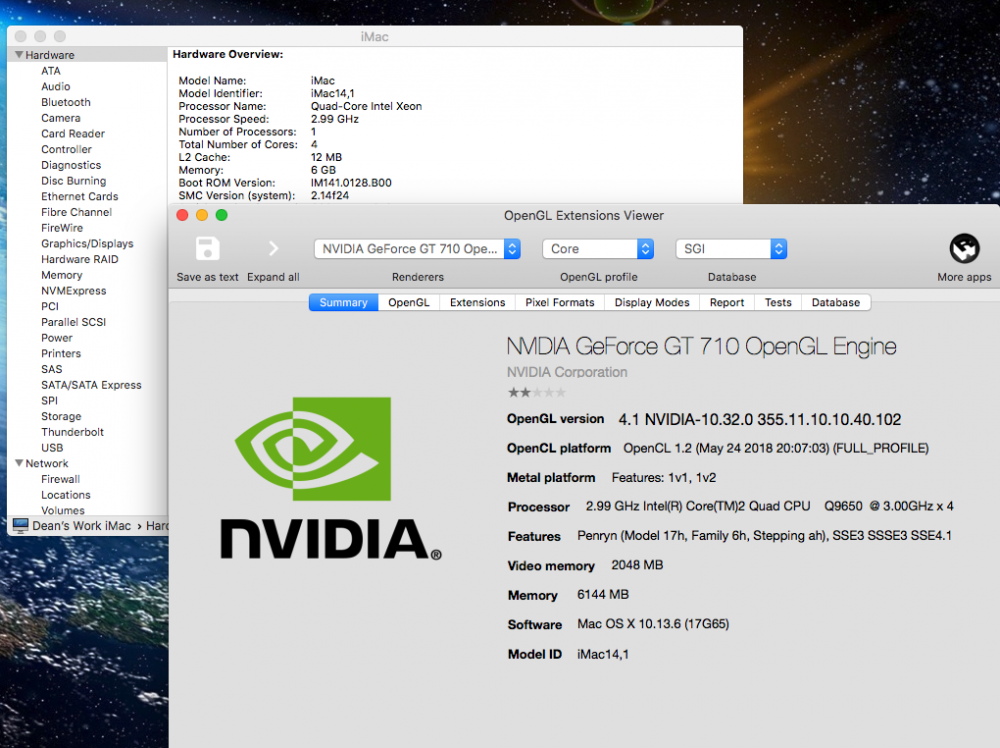The width and height of the screenshot is (1000, 748).
Task: Select Disc Burning in the sidebar
Action: click(x=73, y=180)
